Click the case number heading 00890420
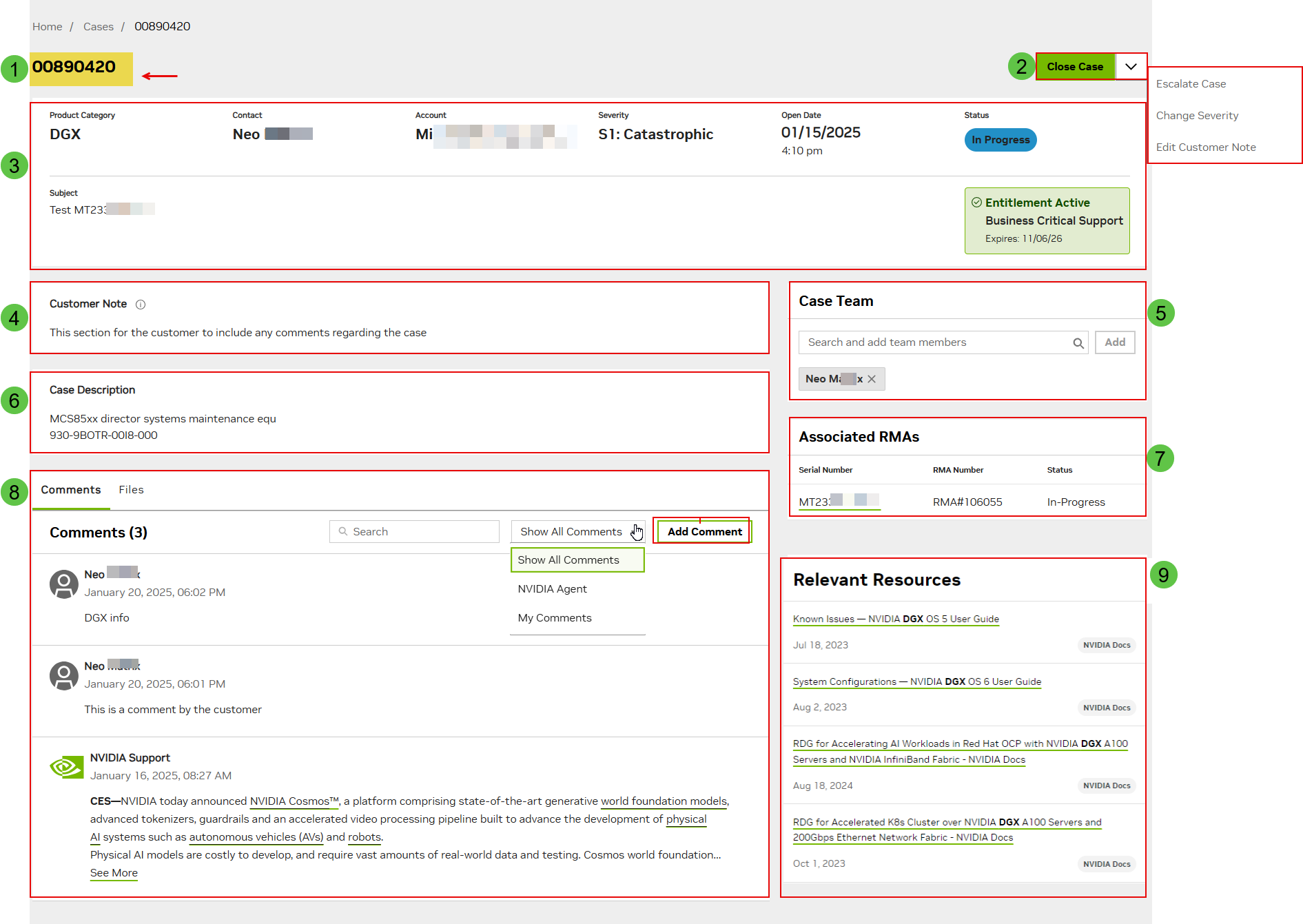The image size is (1303, 924). point(74,68)
